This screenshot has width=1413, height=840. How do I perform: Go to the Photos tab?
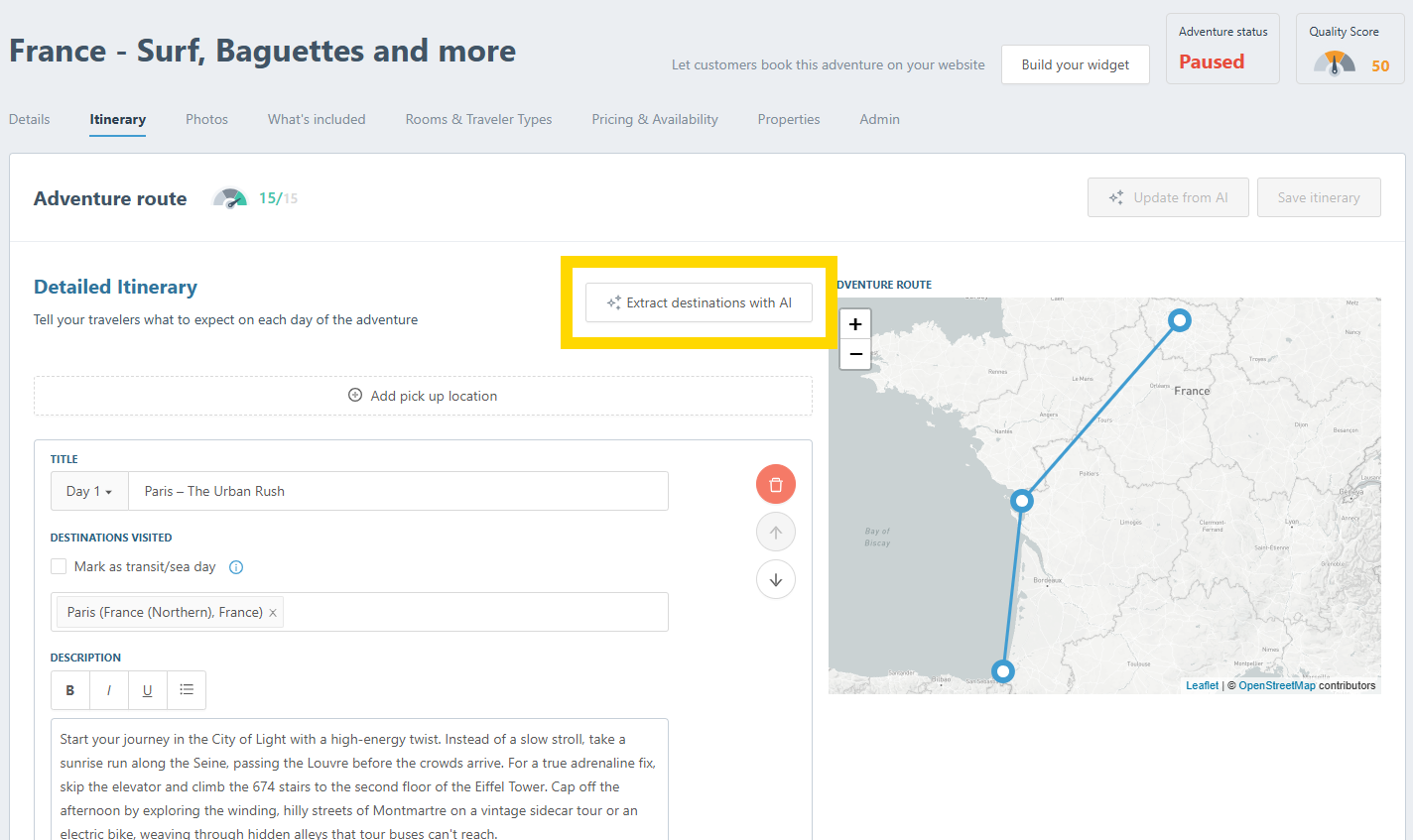[206, 119]
